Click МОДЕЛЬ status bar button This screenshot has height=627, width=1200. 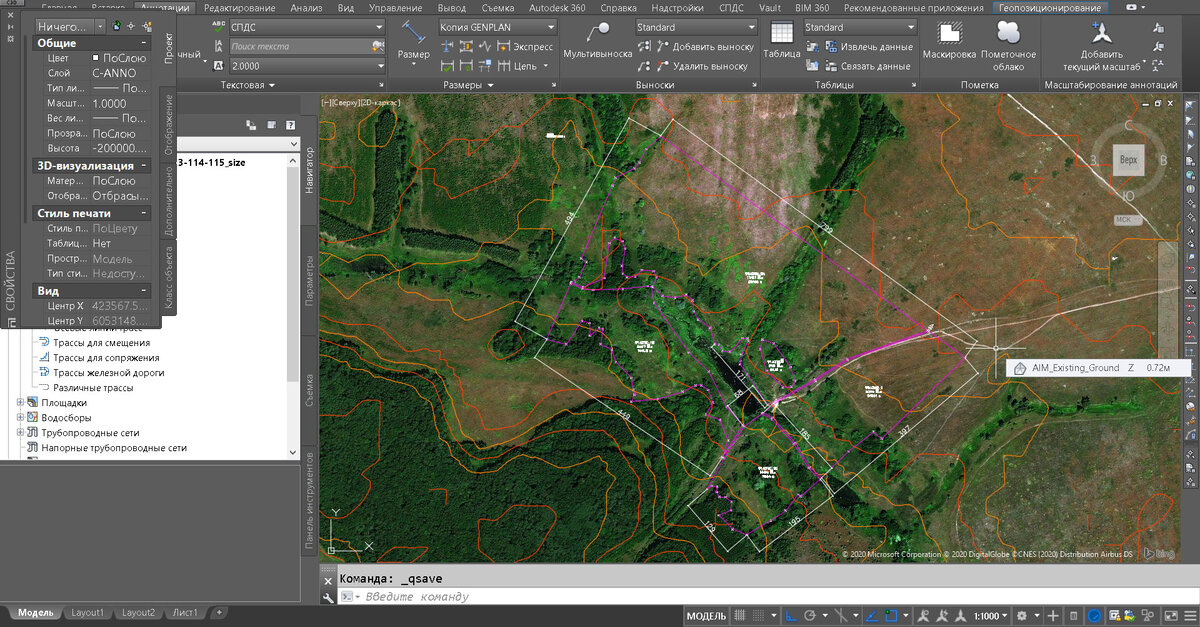pos(707,616)
